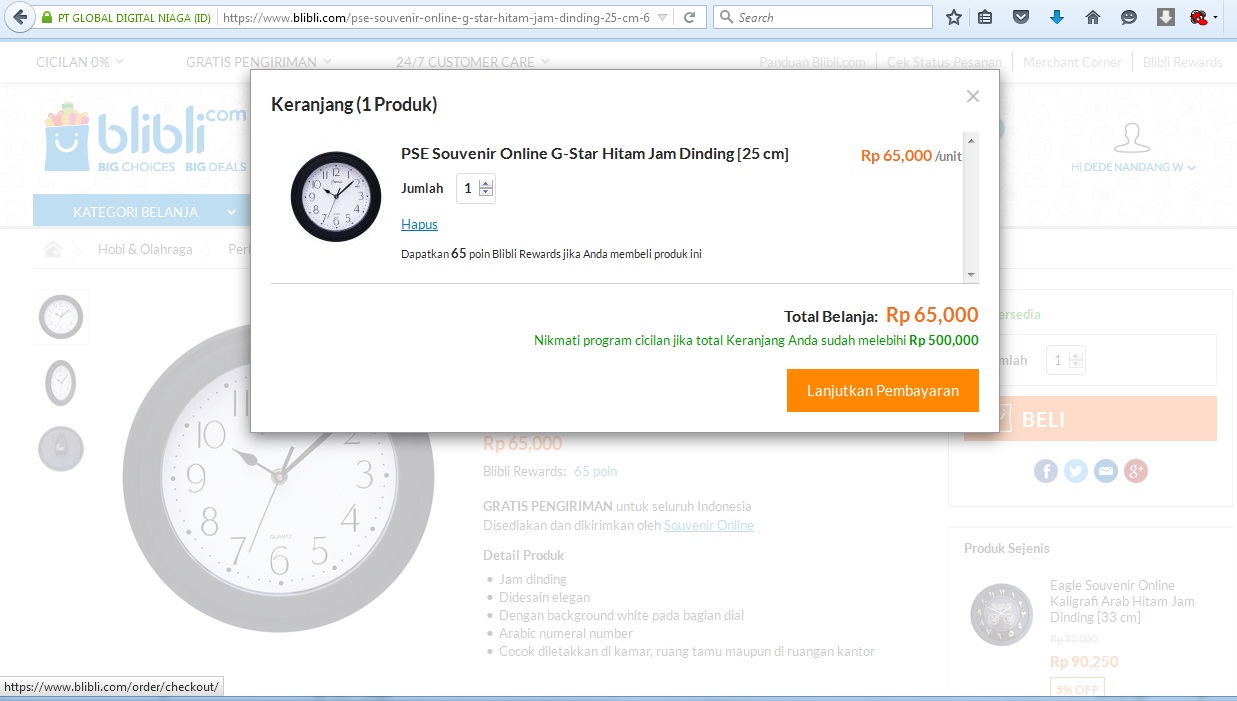The width and height of the screenshot is (1237, 701).
Task: Click the browser back arrow button
Action: coord(17,17)
